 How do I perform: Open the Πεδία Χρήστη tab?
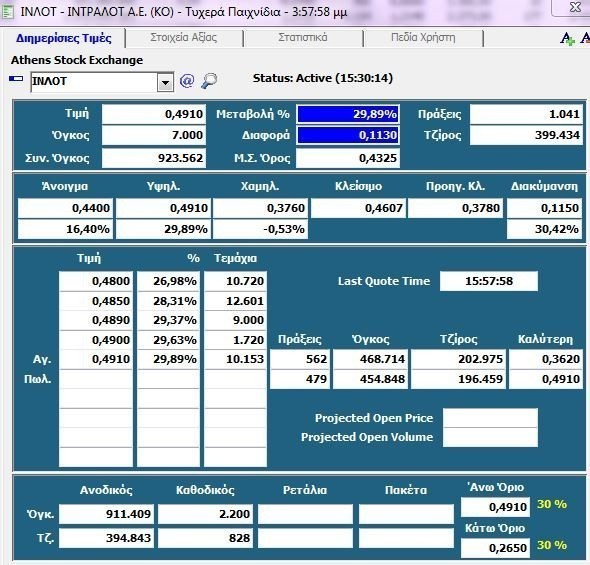pyautogui.click(x=423, y=38)
